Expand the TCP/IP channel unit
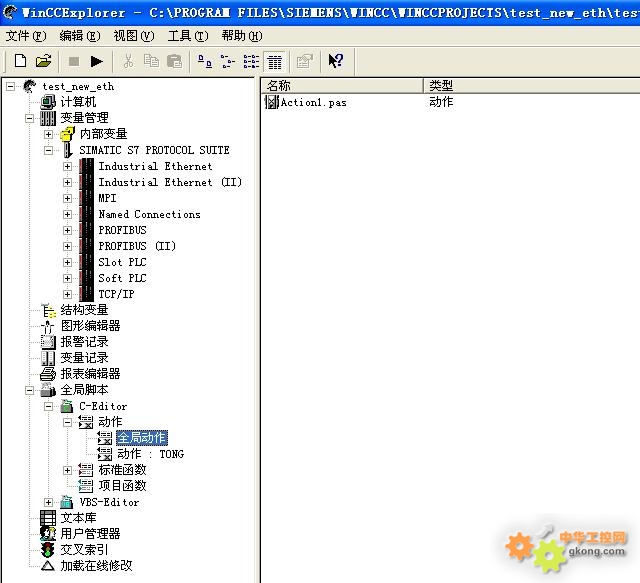The image size is (640, 583). tap(67, 294)
